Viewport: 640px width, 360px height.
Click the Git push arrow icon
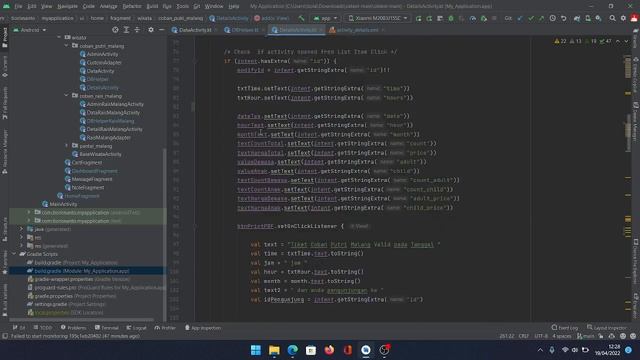[x=541, y=18]
